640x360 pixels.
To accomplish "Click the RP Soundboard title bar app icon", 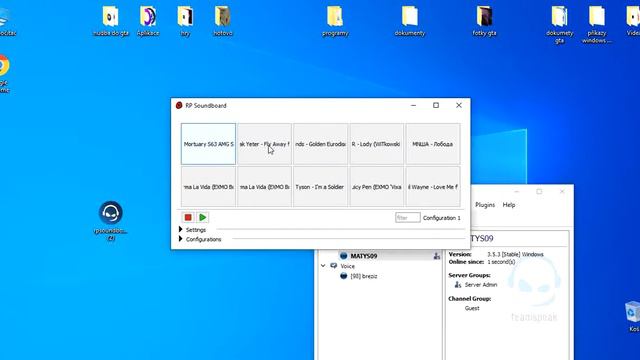I will point(179,105).
